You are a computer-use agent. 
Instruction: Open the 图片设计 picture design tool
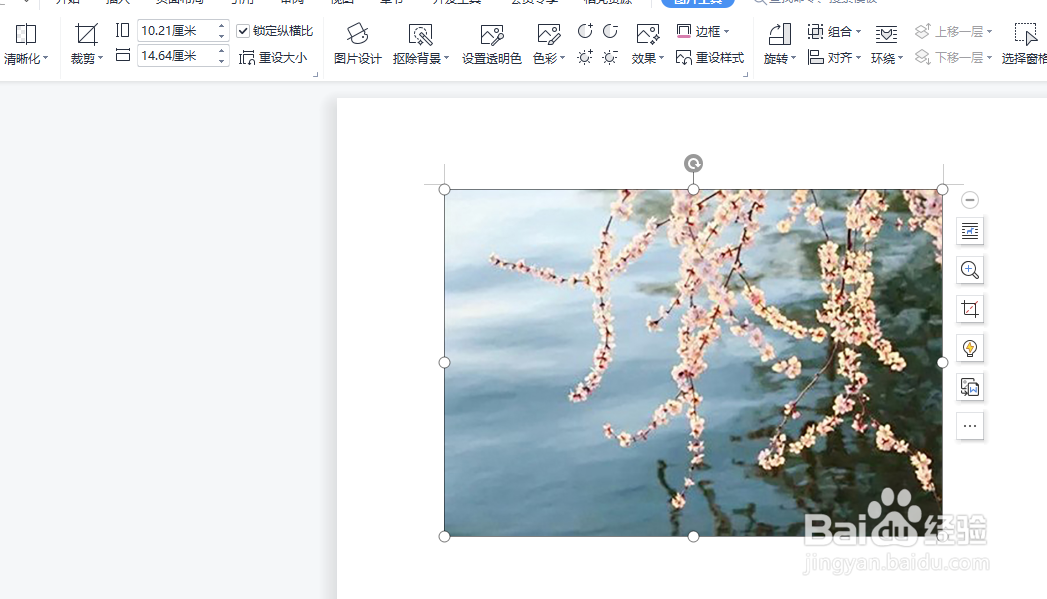(357, 44)
